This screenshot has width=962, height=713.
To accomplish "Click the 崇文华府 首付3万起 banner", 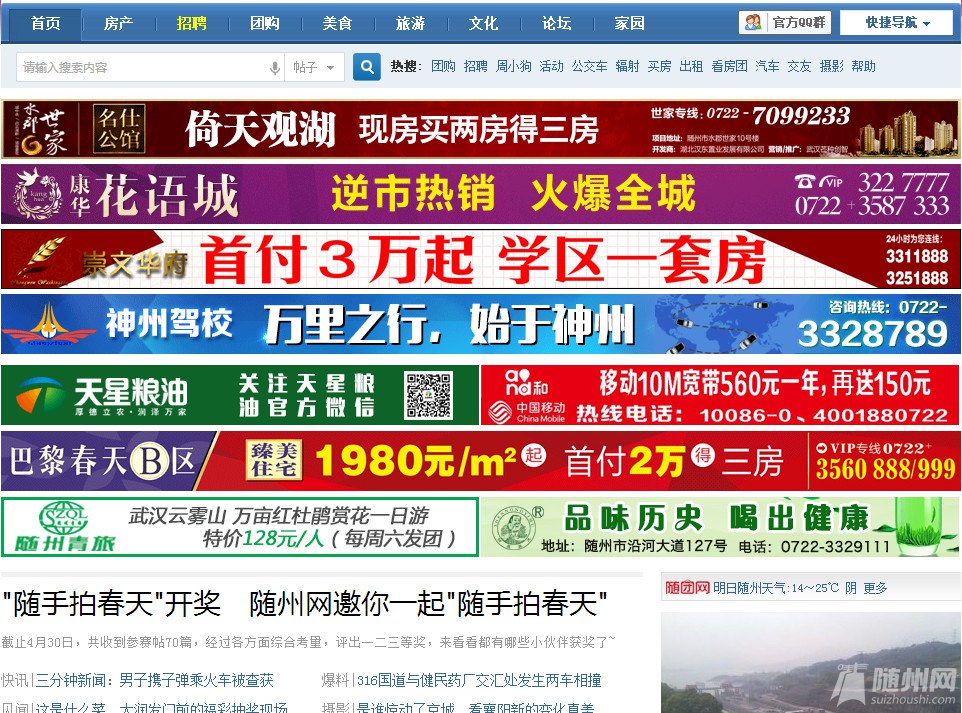I will [x=480, y=259].
